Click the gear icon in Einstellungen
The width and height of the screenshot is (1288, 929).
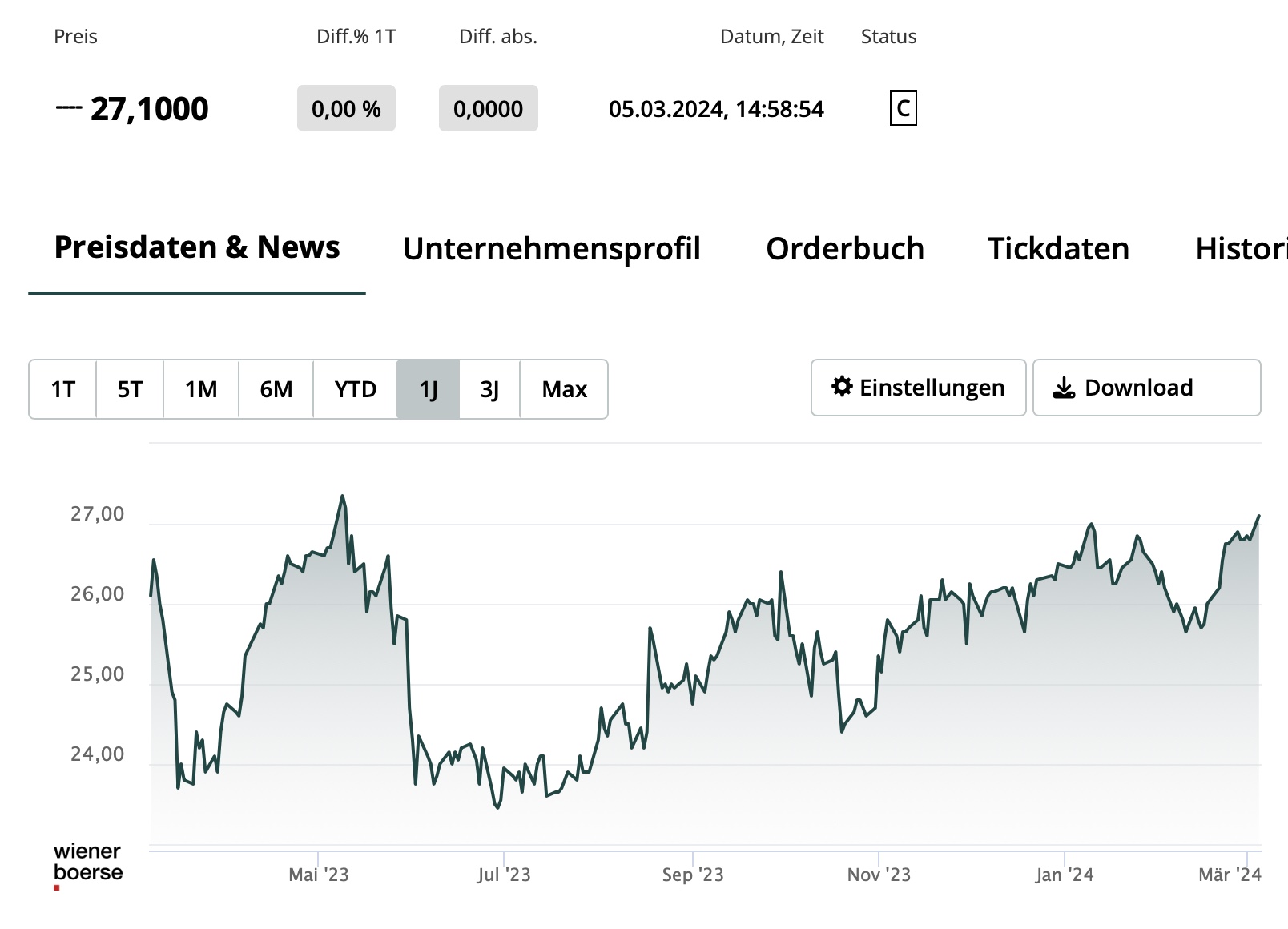tap(842, 387)
